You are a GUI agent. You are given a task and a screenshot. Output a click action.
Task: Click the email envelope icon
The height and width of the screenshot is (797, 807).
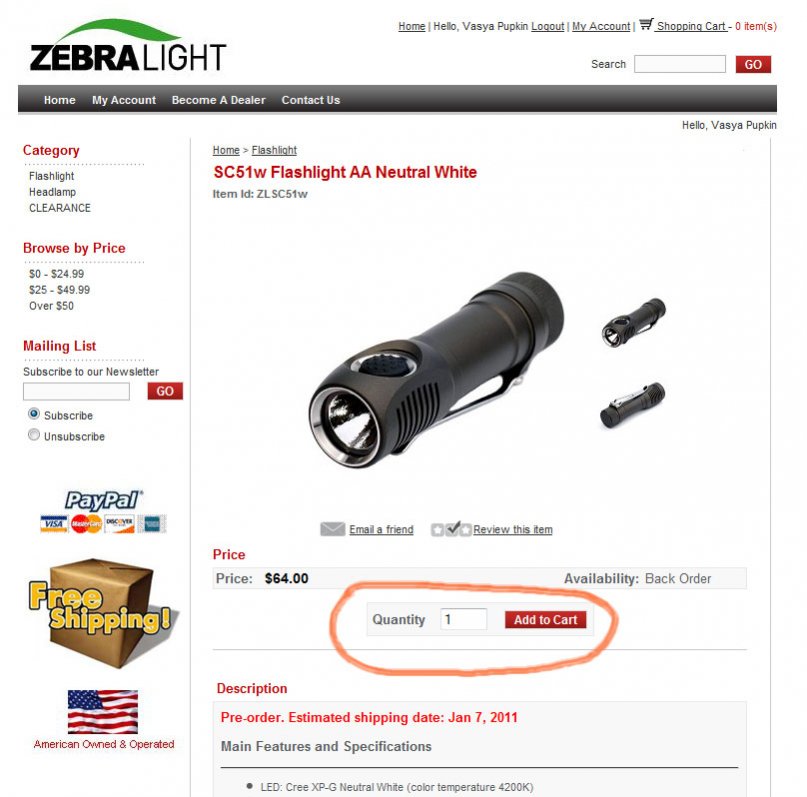click(x=332, y=529)
